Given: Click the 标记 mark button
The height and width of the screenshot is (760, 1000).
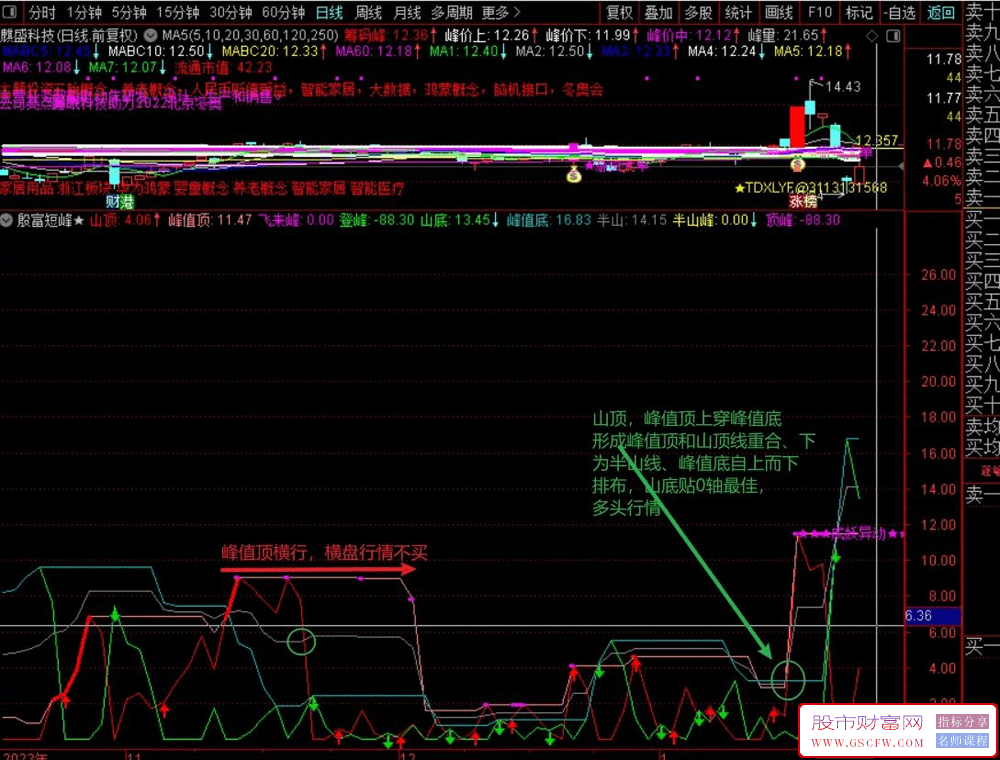Looking at the screenshot, I should click(x=858, y=12).
